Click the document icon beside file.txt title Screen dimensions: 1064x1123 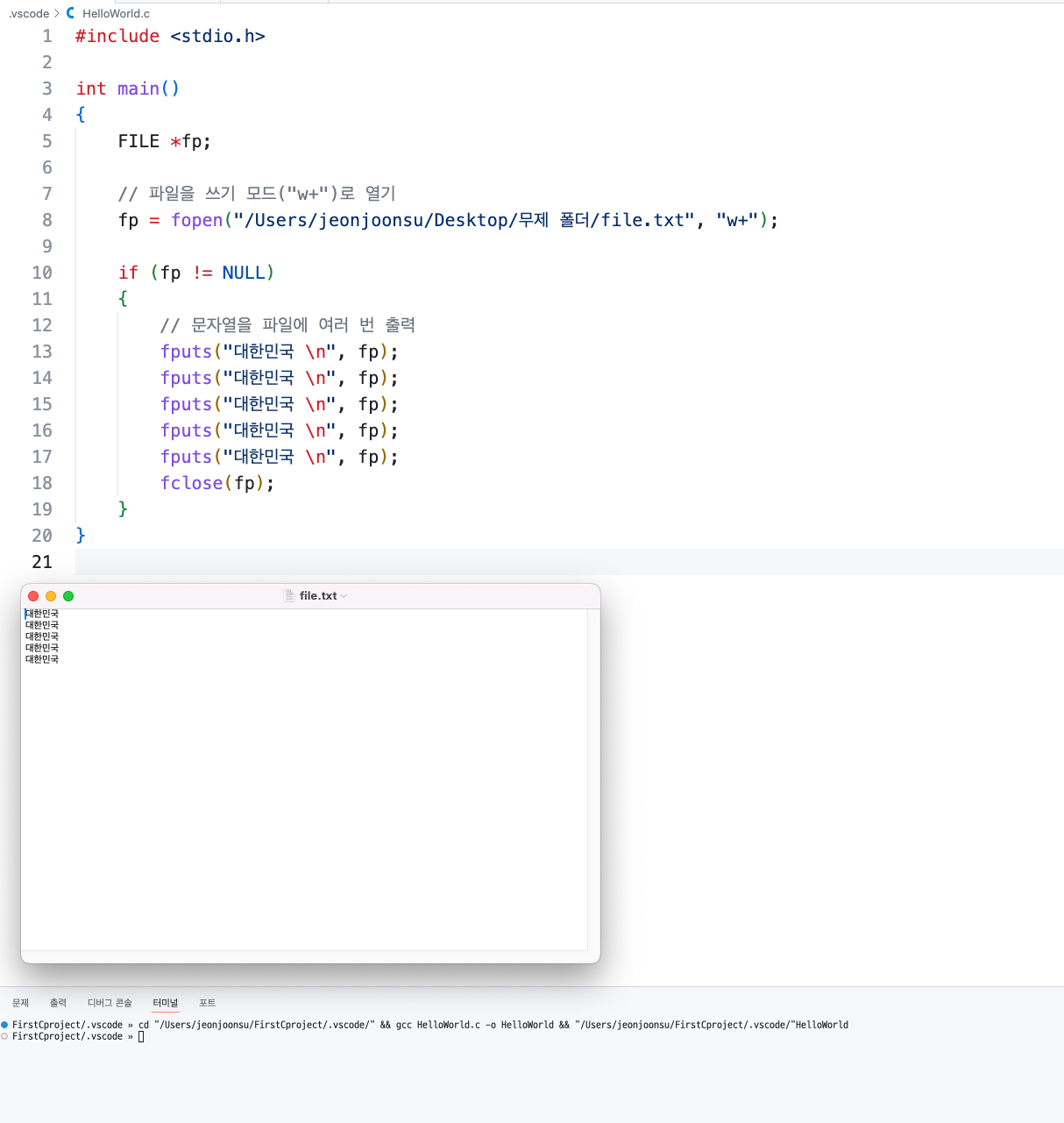[x=289, y=595]
